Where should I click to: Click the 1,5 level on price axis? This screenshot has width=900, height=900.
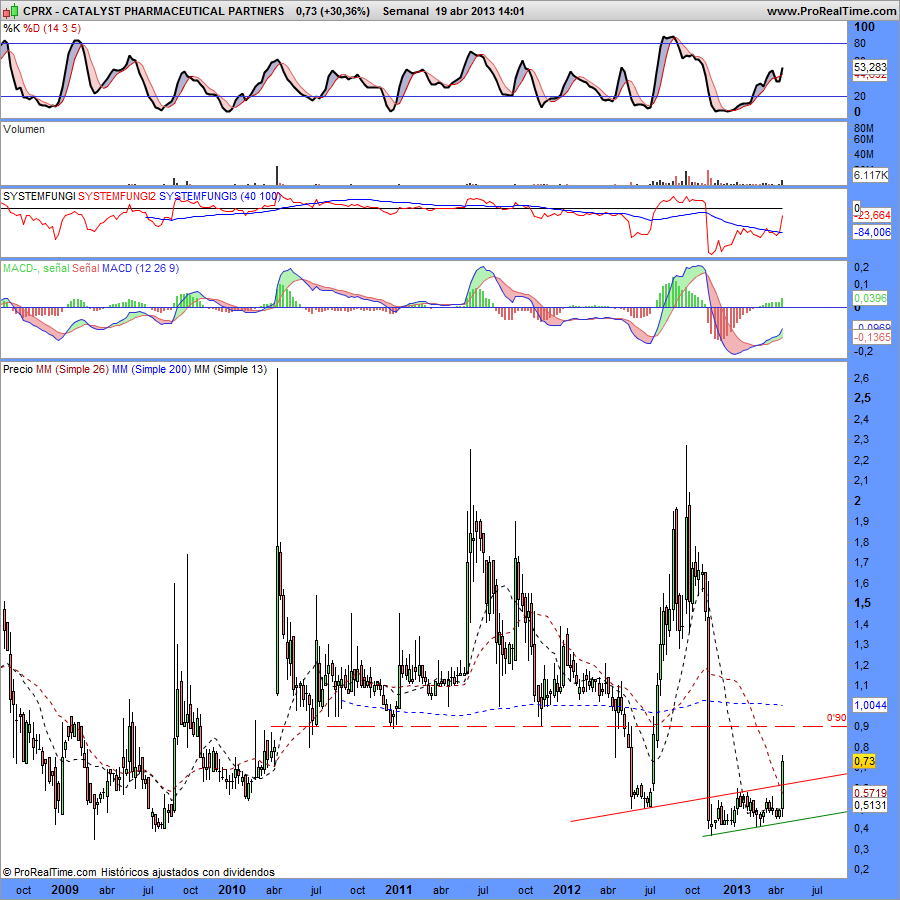tap(862, 603)
